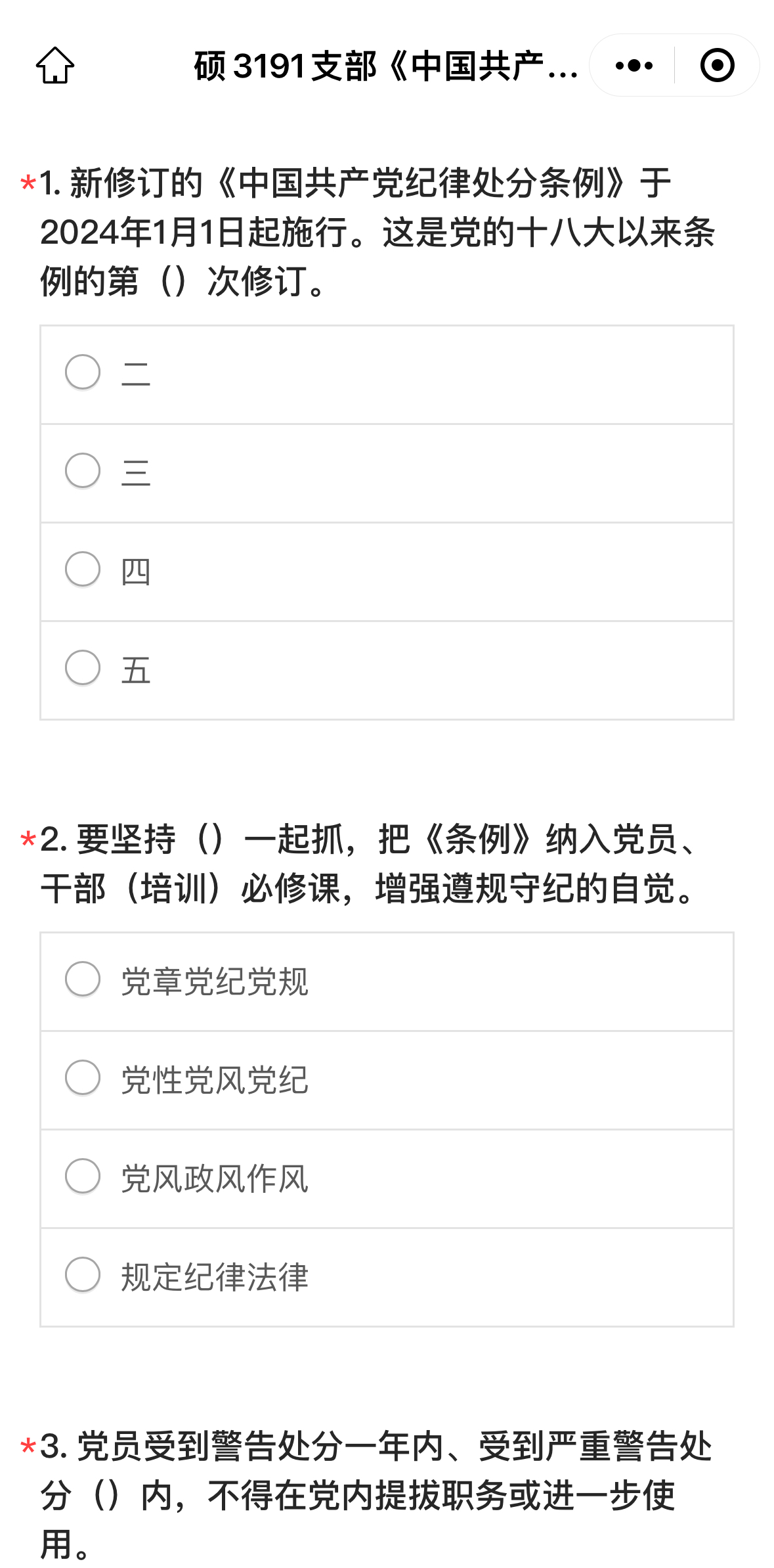The width and height of the screenshot is (774, 1568).
Task: Click the 二 answer label text
Action: (136, 374)
